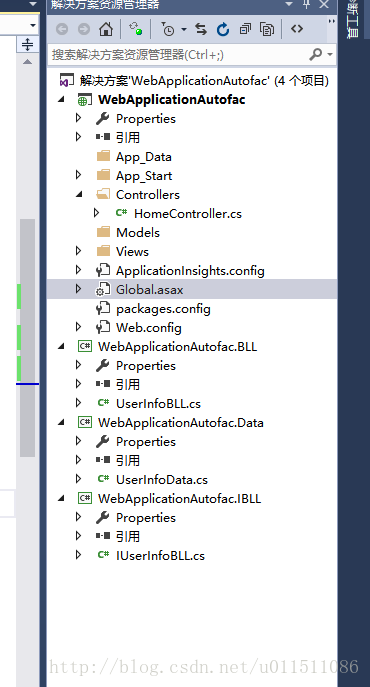The width and height of the screenshot is (370, 687).
Task: Expand 引用 under the IBLL project
Action: tap(78, 536)
